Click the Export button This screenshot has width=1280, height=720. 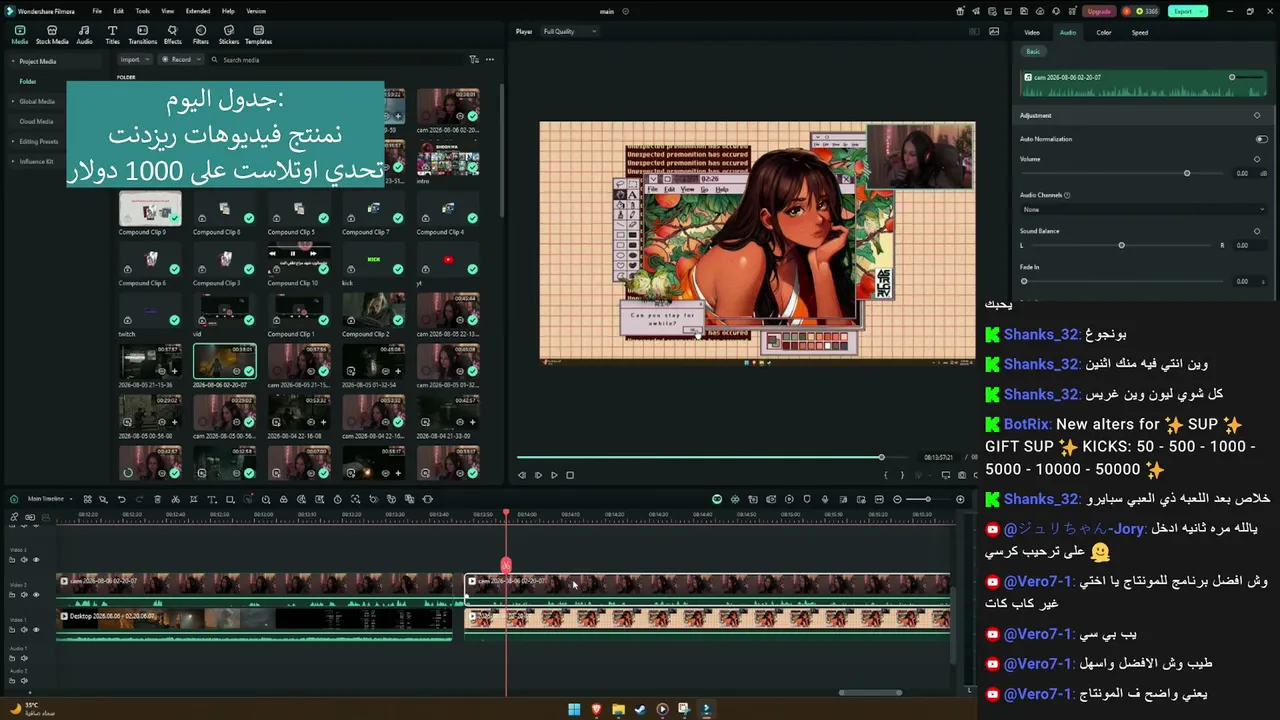coord(1187,11)
